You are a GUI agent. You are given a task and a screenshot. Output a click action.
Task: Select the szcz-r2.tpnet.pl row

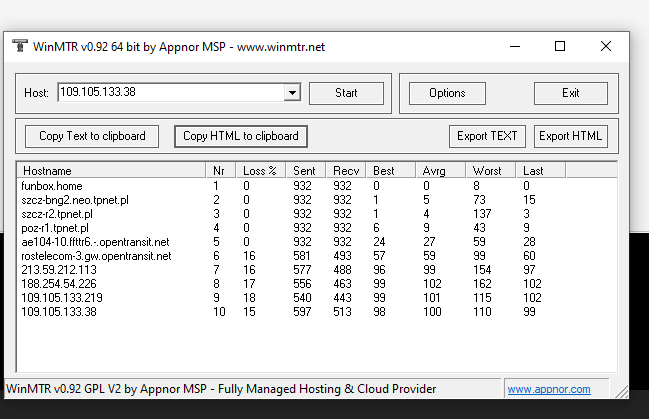[317, 214]
